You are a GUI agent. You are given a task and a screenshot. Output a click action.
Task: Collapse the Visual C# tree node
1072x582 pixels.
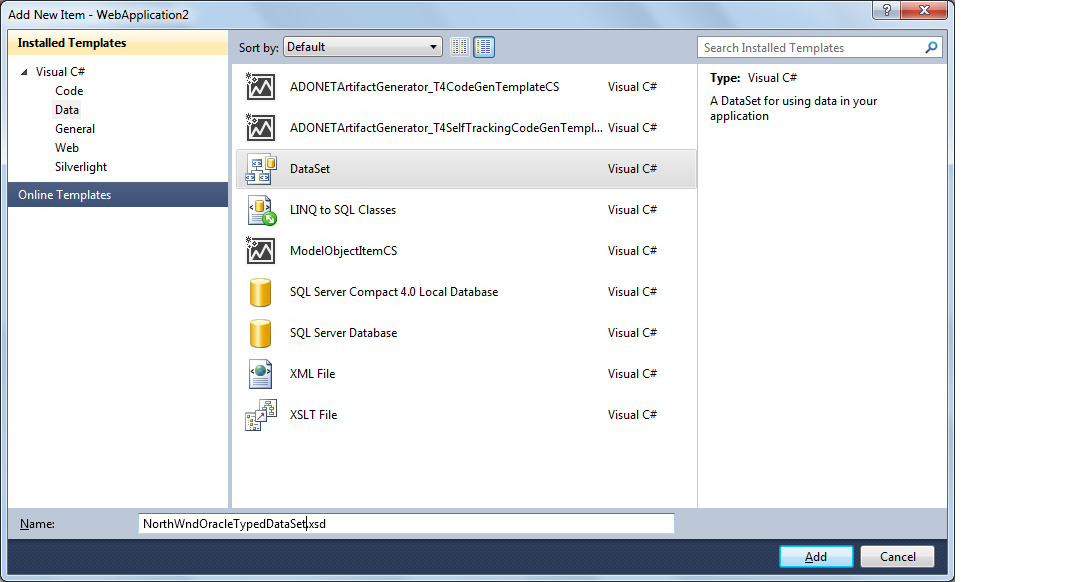pos(24,71)
